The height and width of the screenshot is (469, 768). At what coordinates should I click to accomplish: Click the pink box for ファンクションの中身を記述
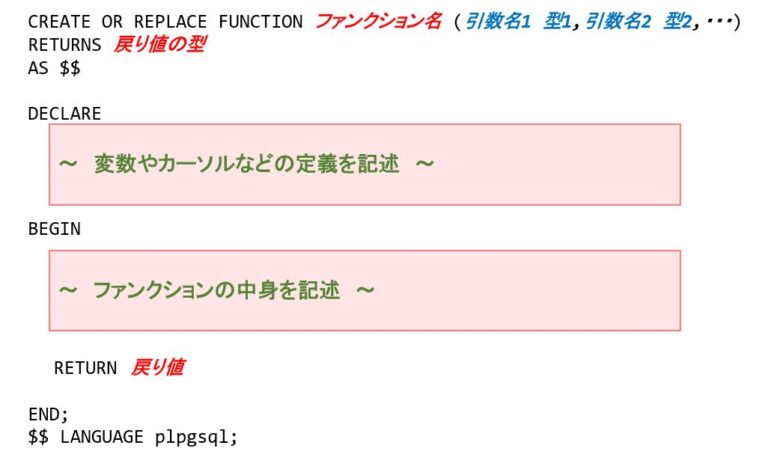(364, 290)
